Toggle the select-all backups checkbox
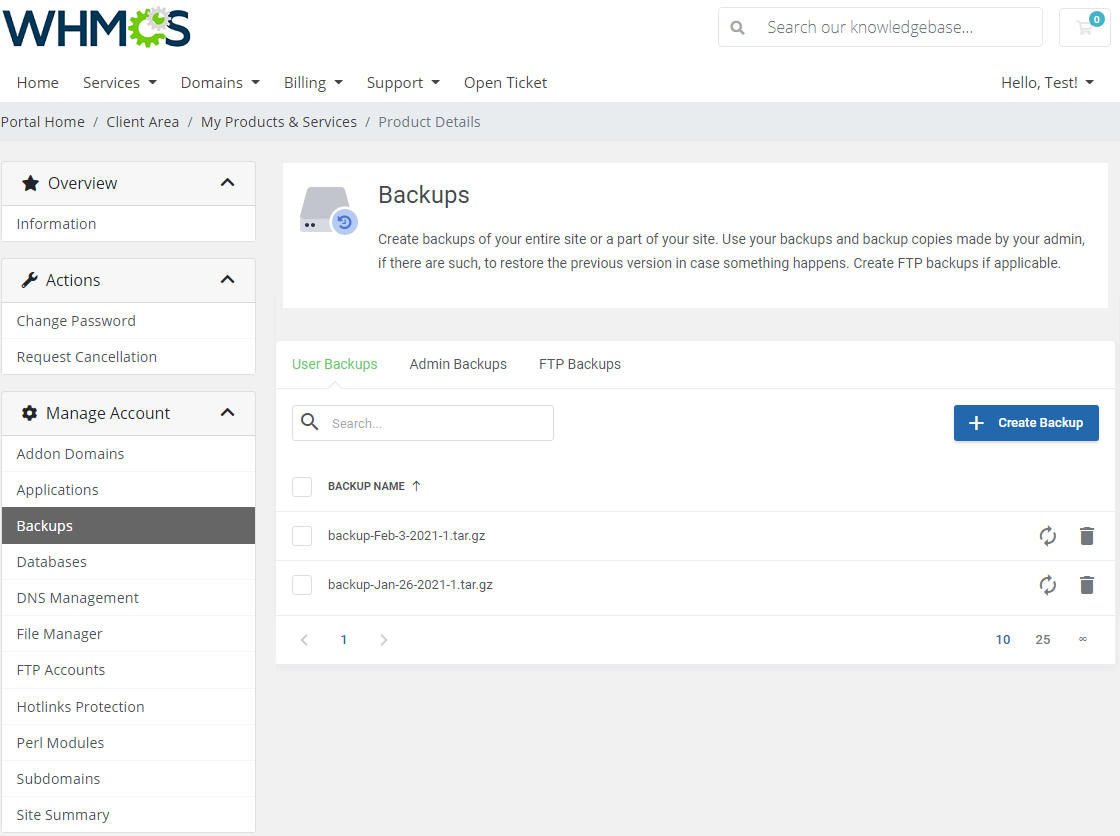Viewport: 1120px width, 836px height. point(302,487)
